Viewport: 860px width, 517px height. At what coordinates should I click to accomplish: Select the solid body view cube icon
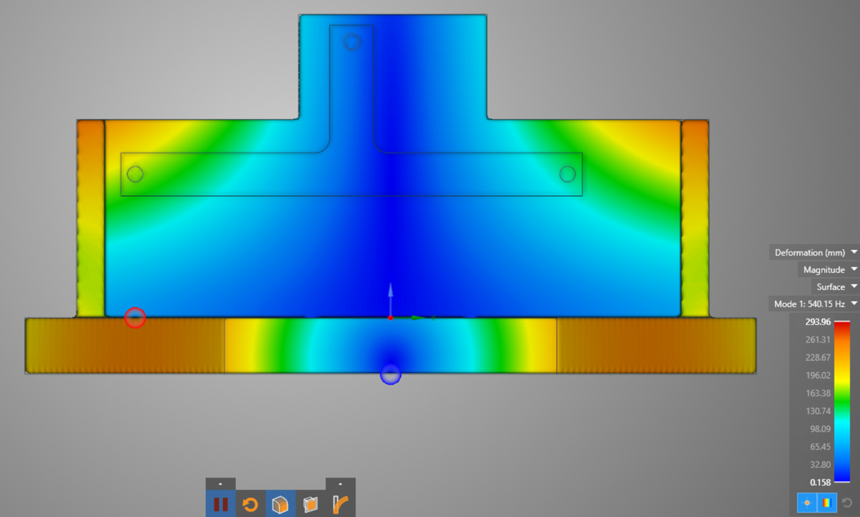(280, 504)
